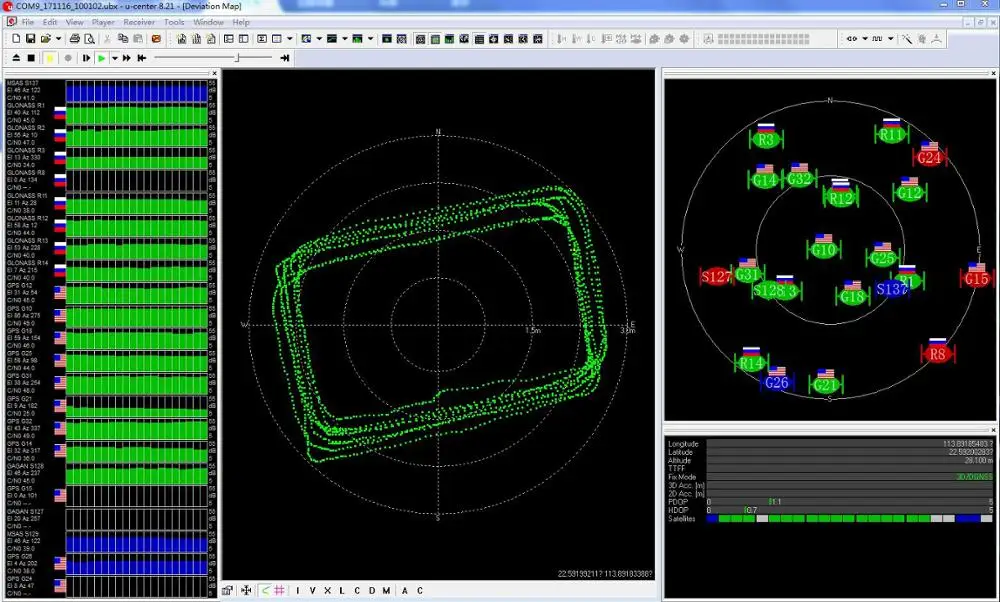Click the move/pan crosshair icon below map
Screen dimensions: 1000x602
[246, 590]
